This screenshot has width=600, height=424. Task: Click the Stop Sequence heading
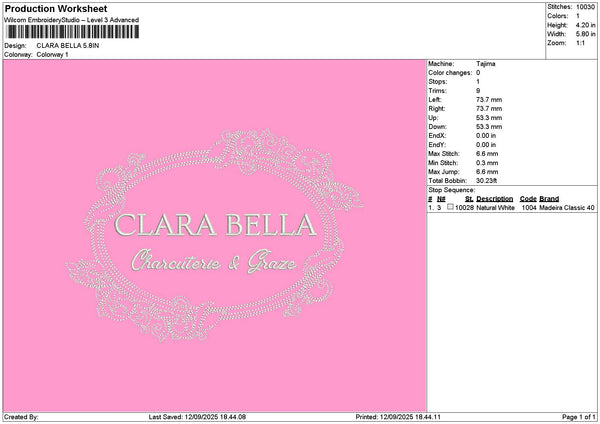tap(452, 190)
